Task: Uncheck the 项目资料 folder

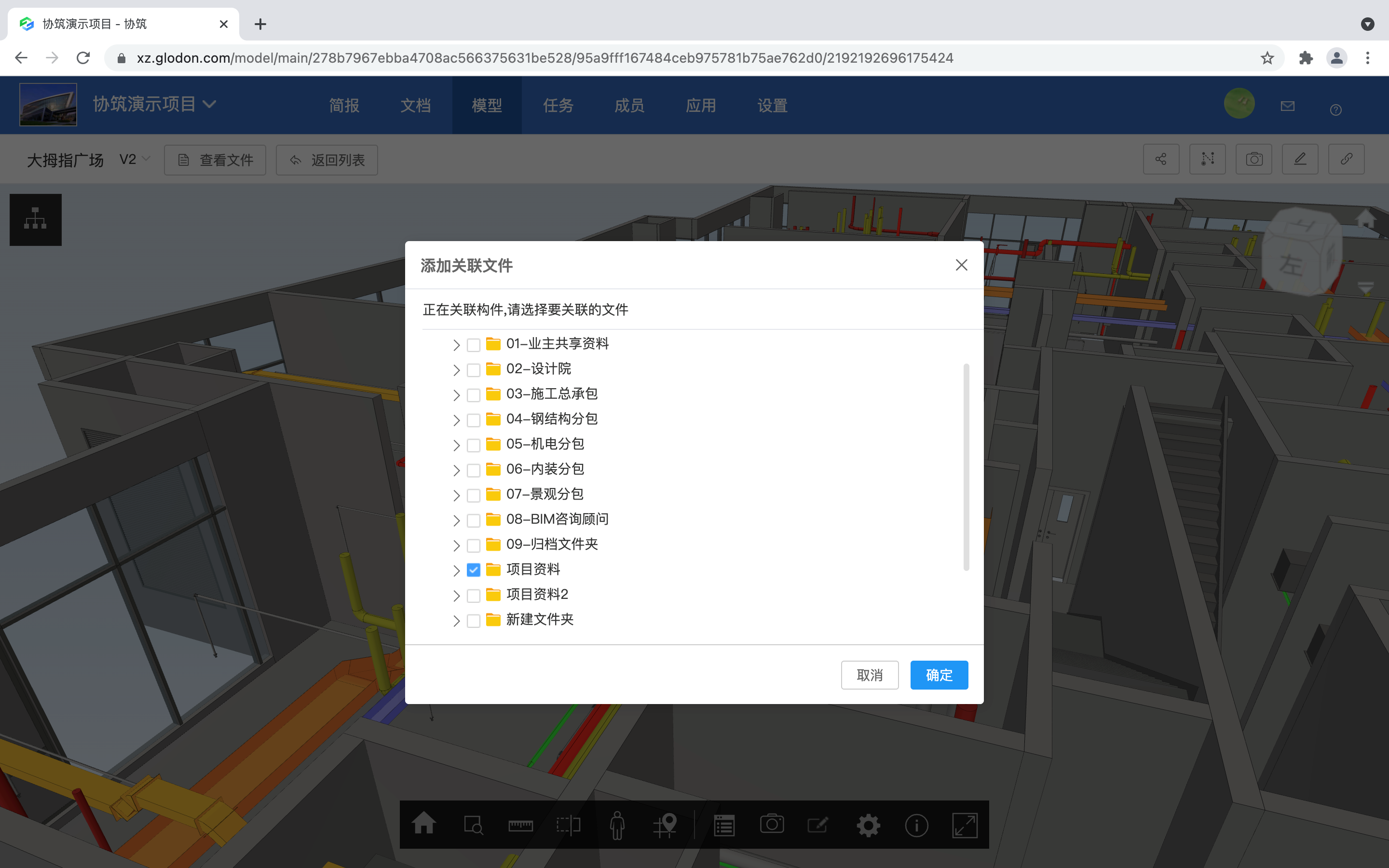Action: (x=473, y=570)
